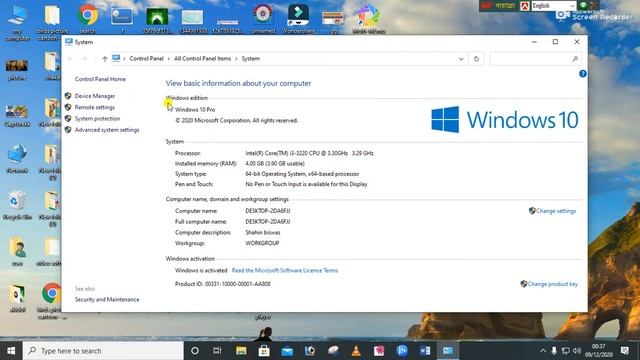
Task: Open Microsoft Word from taskbar
Action: [x=425, y=351]
